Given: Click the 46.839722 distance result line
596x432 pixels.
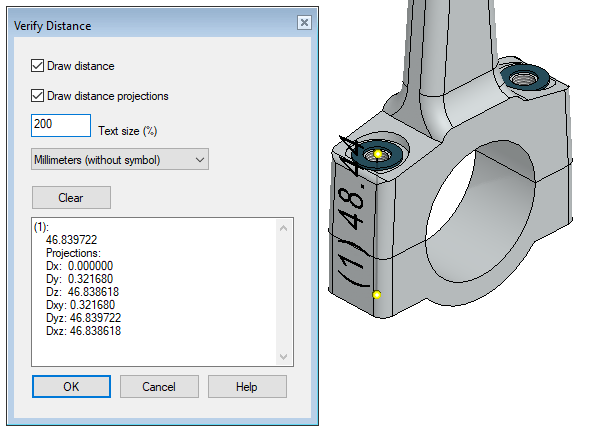Looking at the screenshot, I should click(x=71, y=240).
